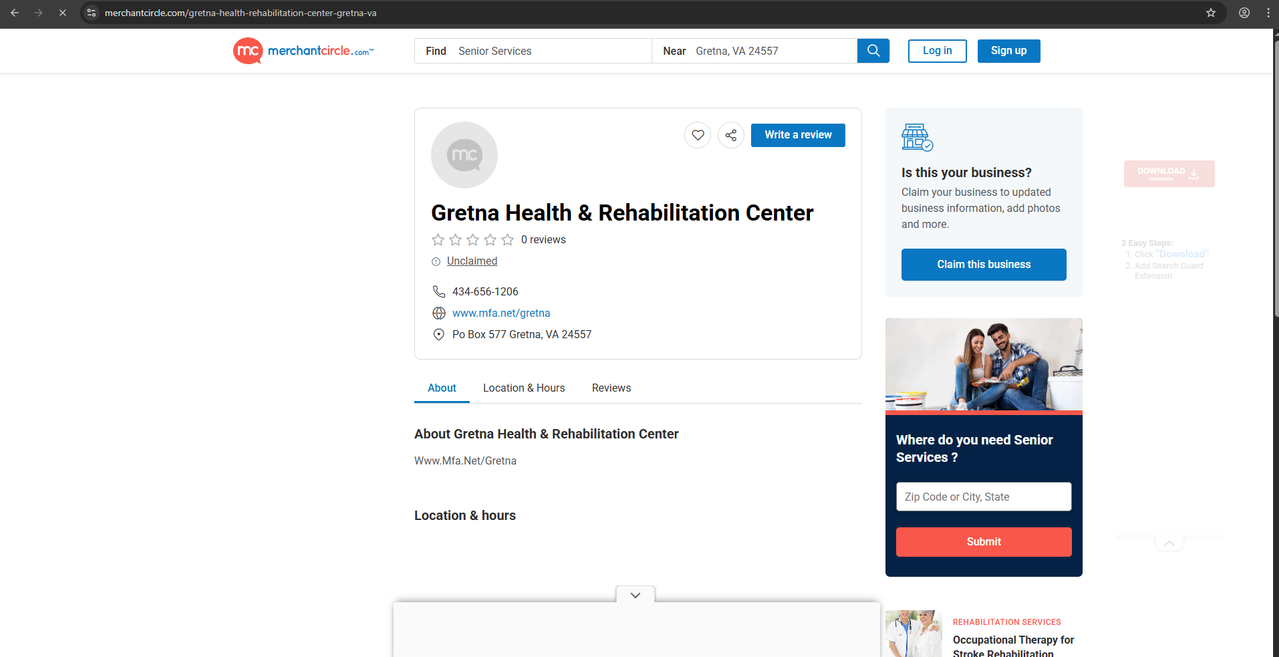Image resolution: width=1279 pixels, height=657 pixels.
Task: Click the magnifier search button
Action: tap(873, 51)
